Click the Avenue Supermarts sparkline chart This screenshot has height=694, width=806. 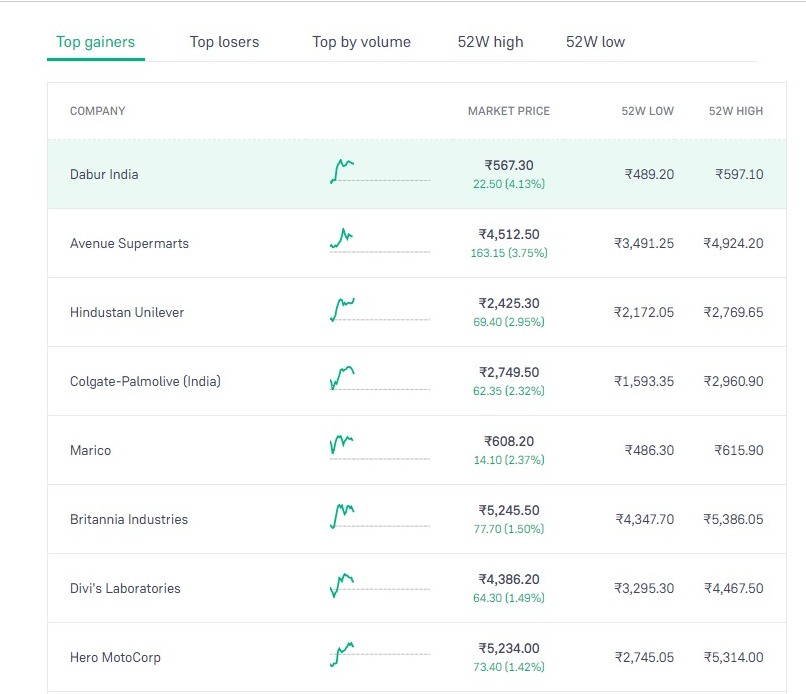click(x=379, y=241)
